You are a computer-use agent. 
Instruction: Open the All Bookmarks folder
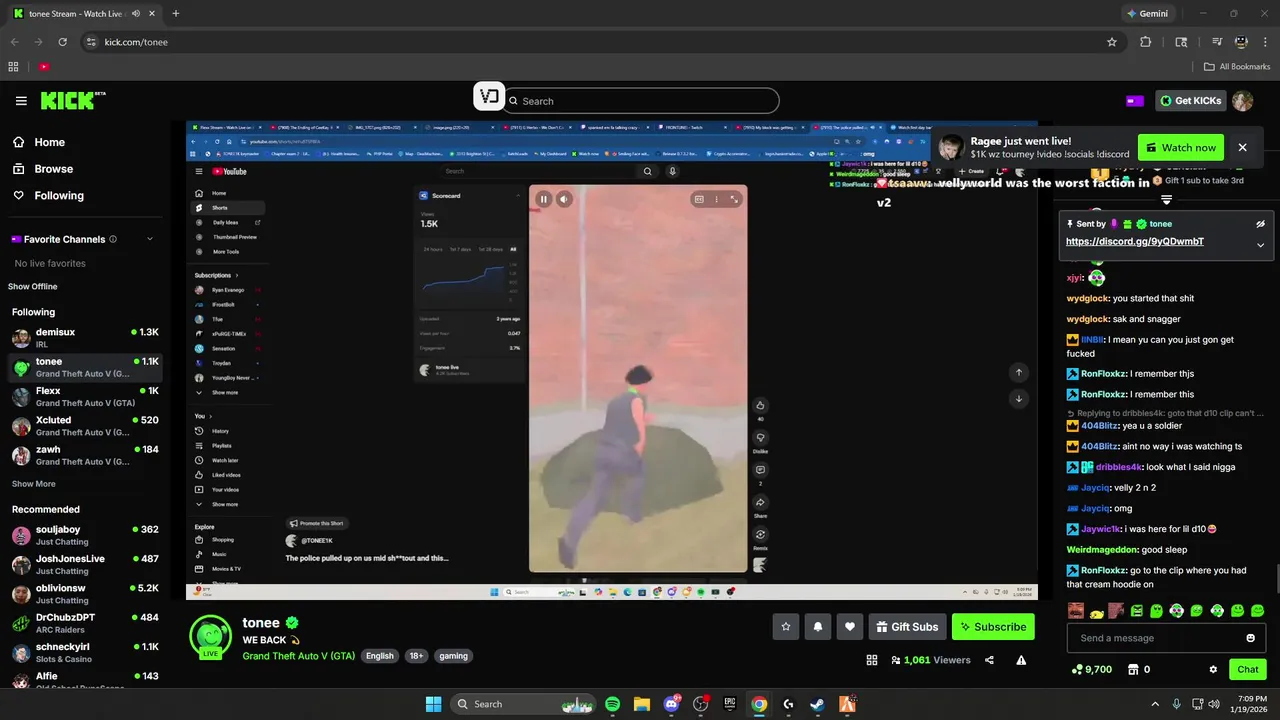[1237, 67]
